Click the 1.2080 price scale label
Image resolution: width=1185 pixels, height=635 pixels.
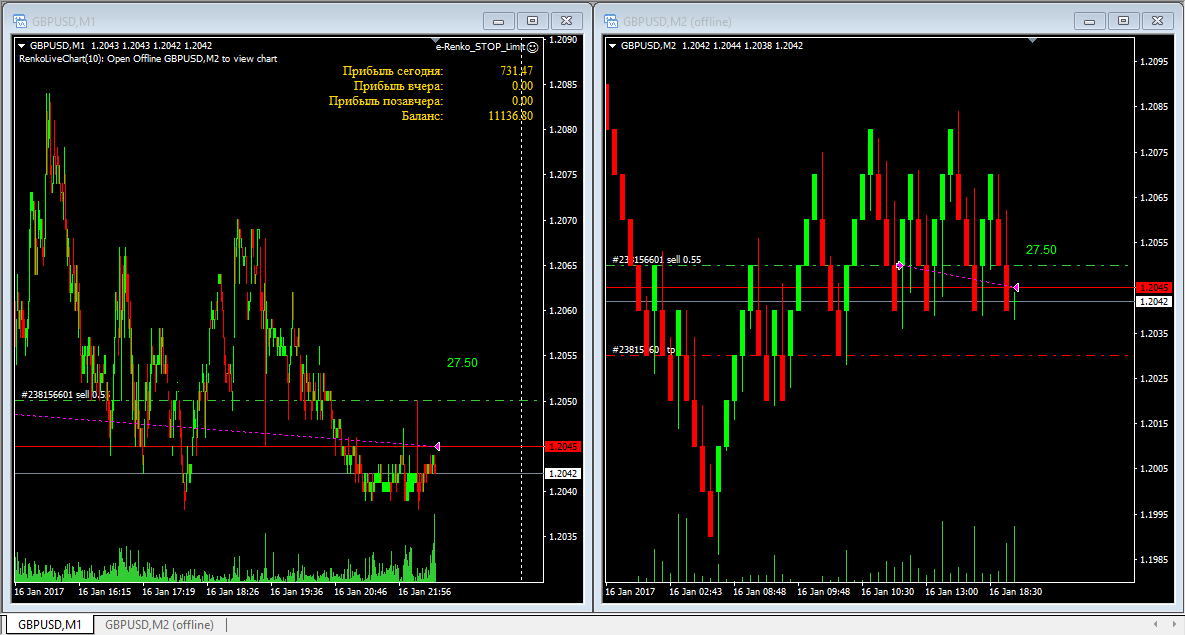[x=563, y=130]
